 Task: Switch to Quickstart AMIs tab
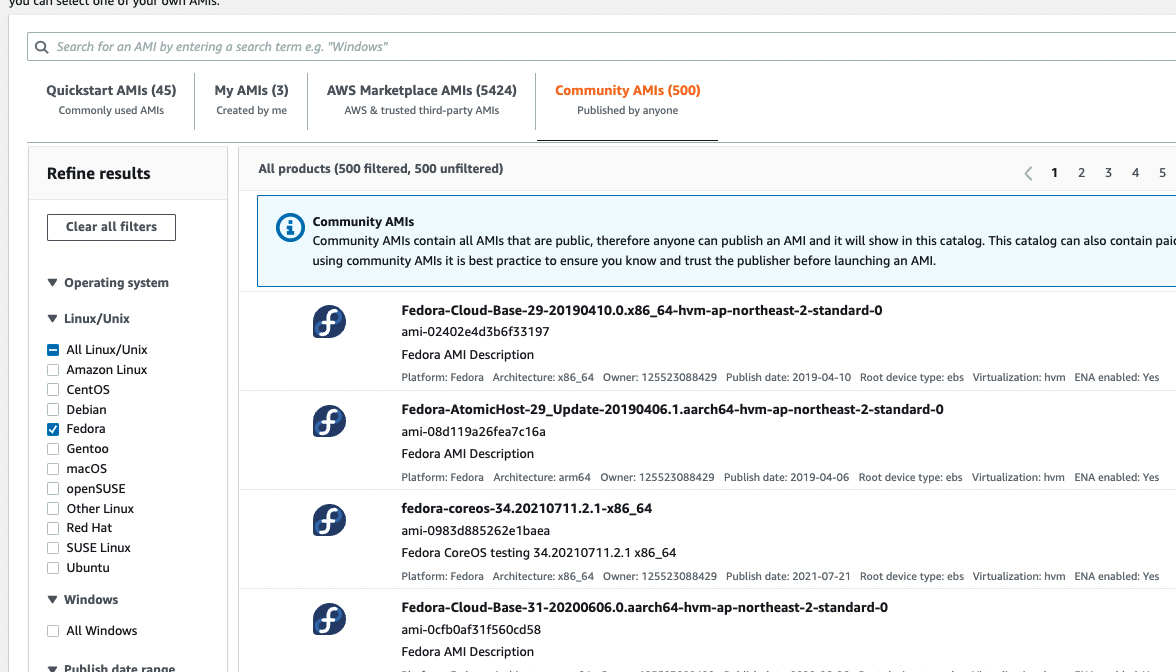click(x=111, y=100)
